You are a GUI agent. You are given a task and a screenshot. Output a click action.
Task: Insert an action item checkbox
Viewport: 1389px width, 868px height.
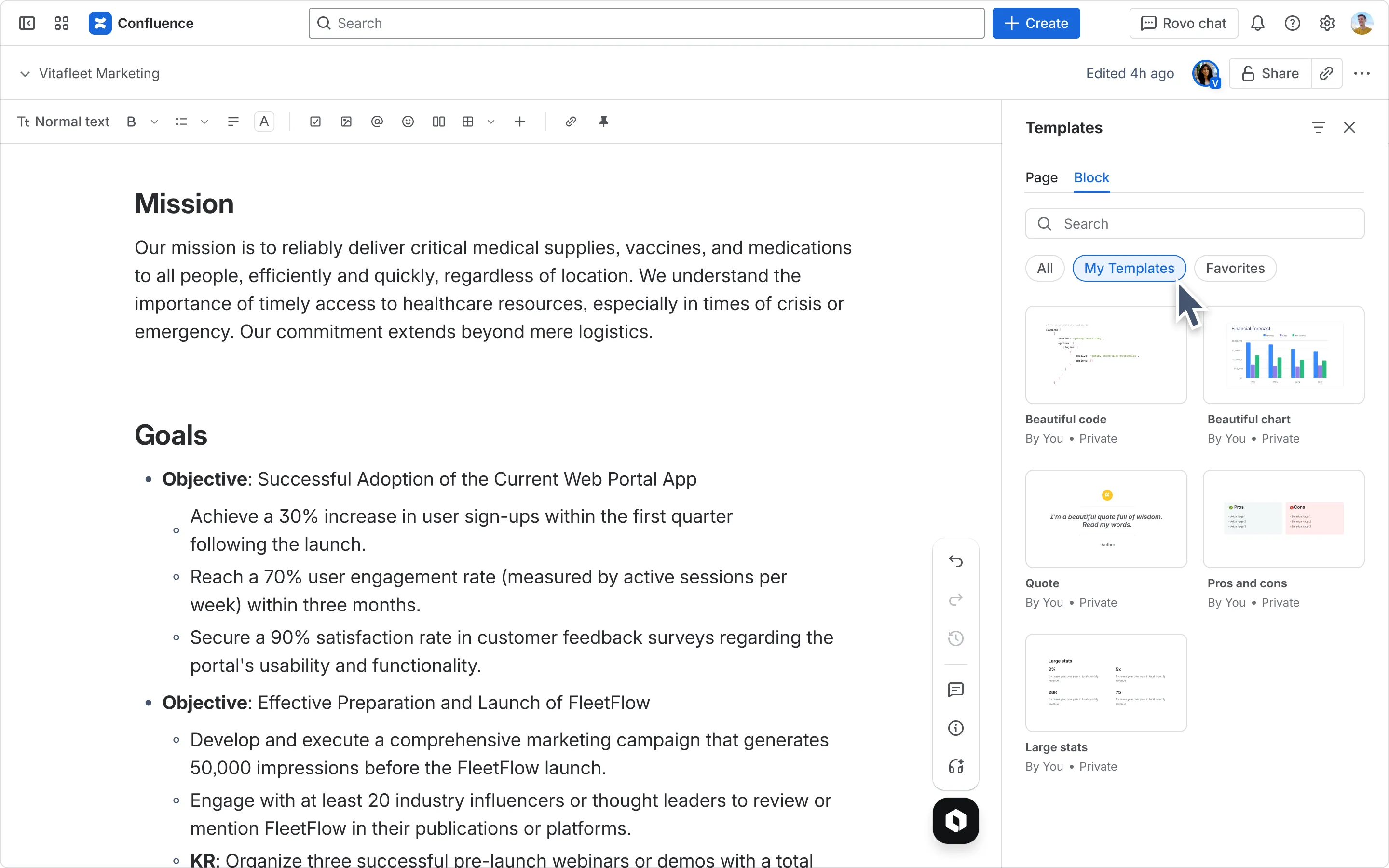click(x=315, y=122)
